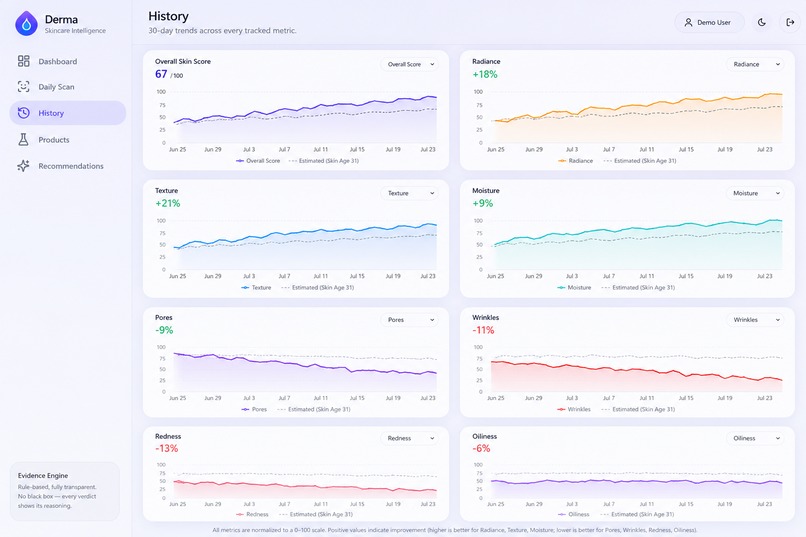Image resolution: width=806 pixels, height=537 pixels.
Task: Click the Dashboard grid icon
Action: click(x=24, y=61)
